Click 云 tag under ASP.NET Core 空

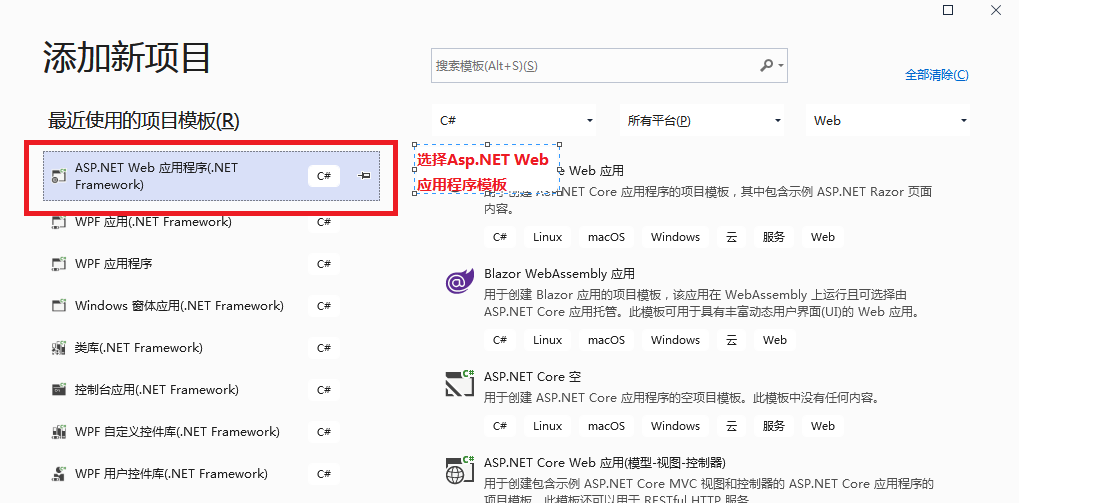731,426
